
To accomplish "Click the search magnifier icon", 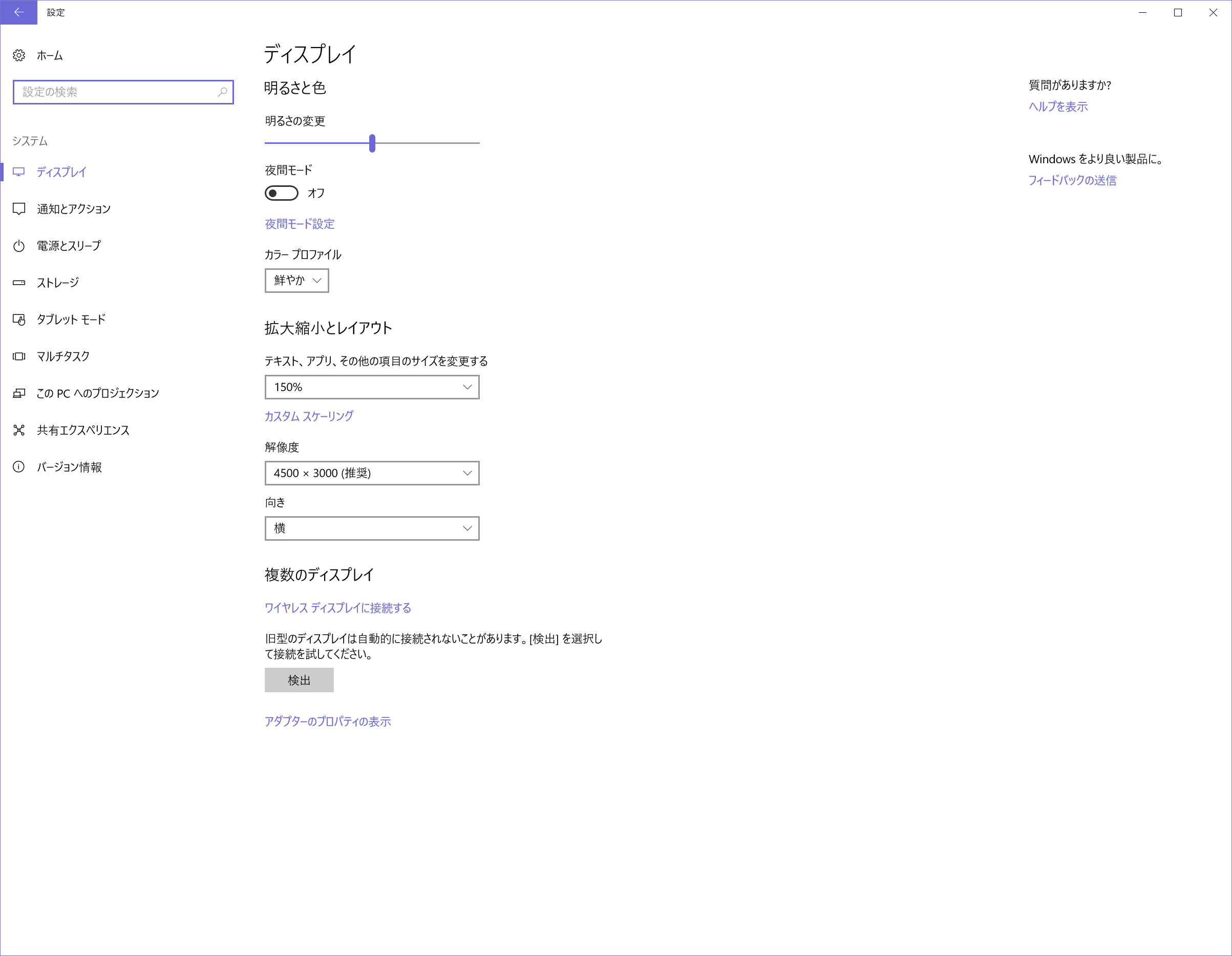I will [223, 92].
